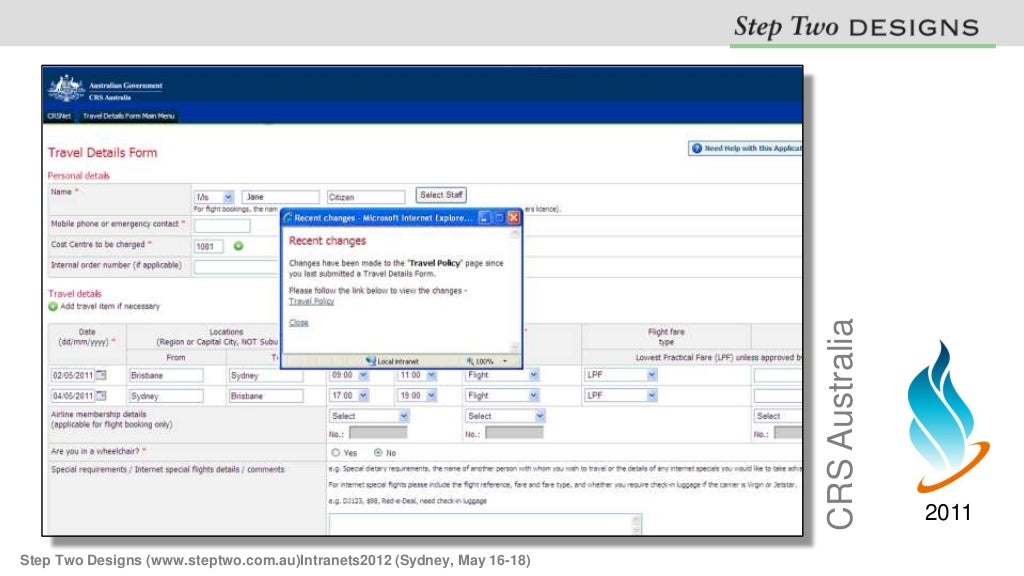Click Add travel item if necessary link
The width and height of the screenshot is (1024, 576).
coord(110,306)
